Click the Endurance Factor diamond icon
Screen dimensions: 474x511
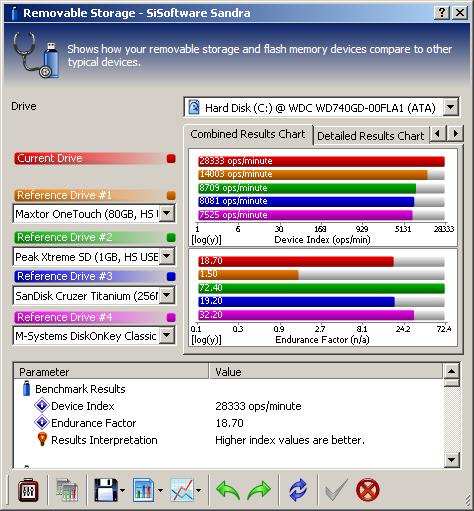point(42,422)
